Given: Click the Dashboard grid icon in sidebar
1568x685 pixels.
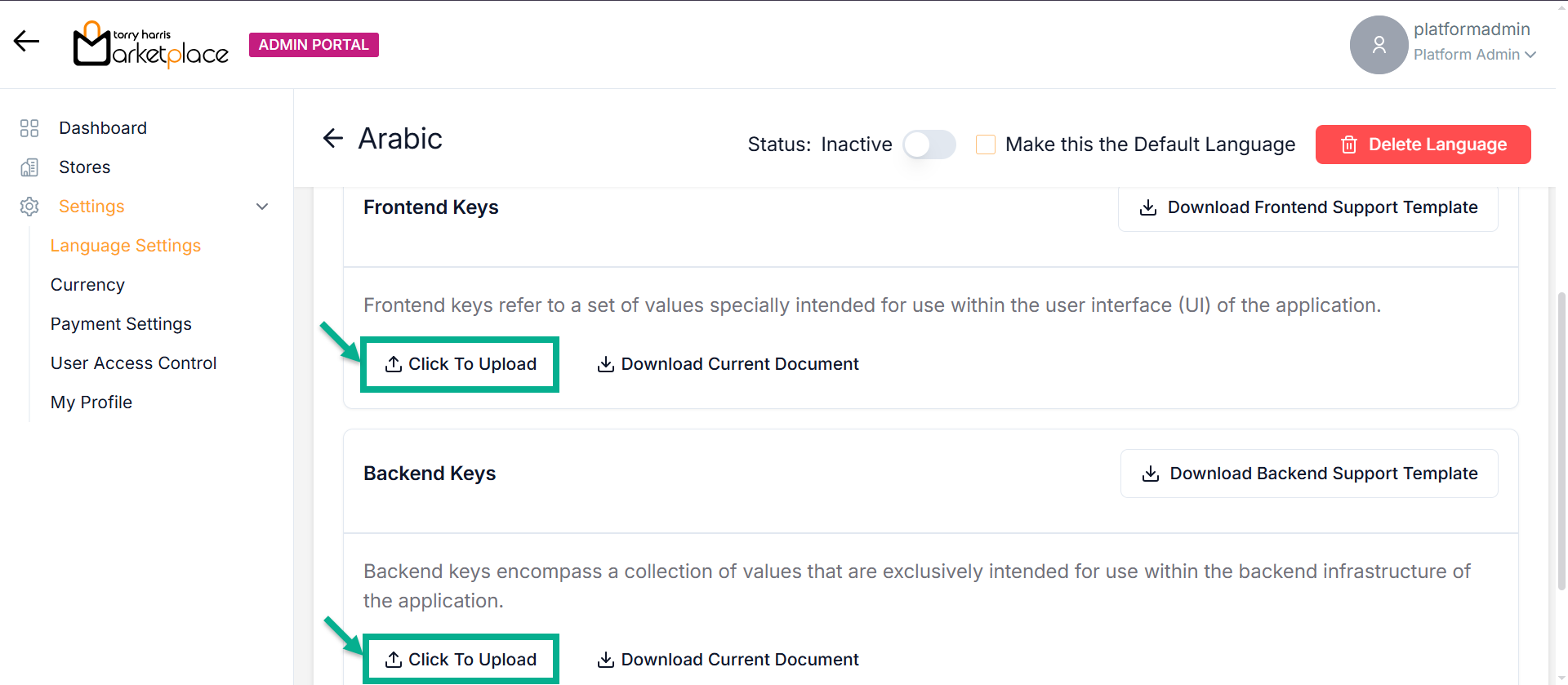Looking at the screenshot, I should click(29, 128).
